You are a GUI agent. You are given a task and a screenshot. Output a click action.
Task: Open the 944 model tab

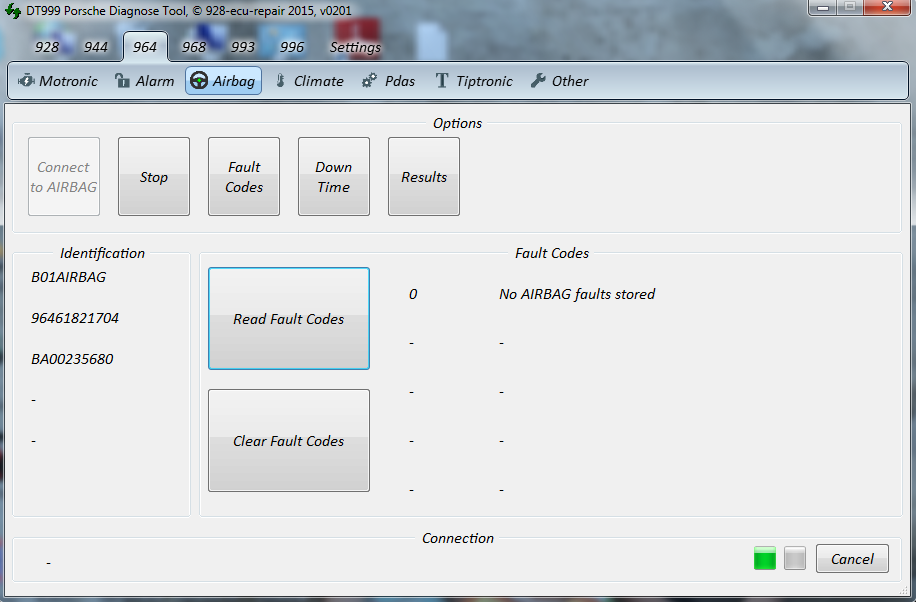(96, 47)
